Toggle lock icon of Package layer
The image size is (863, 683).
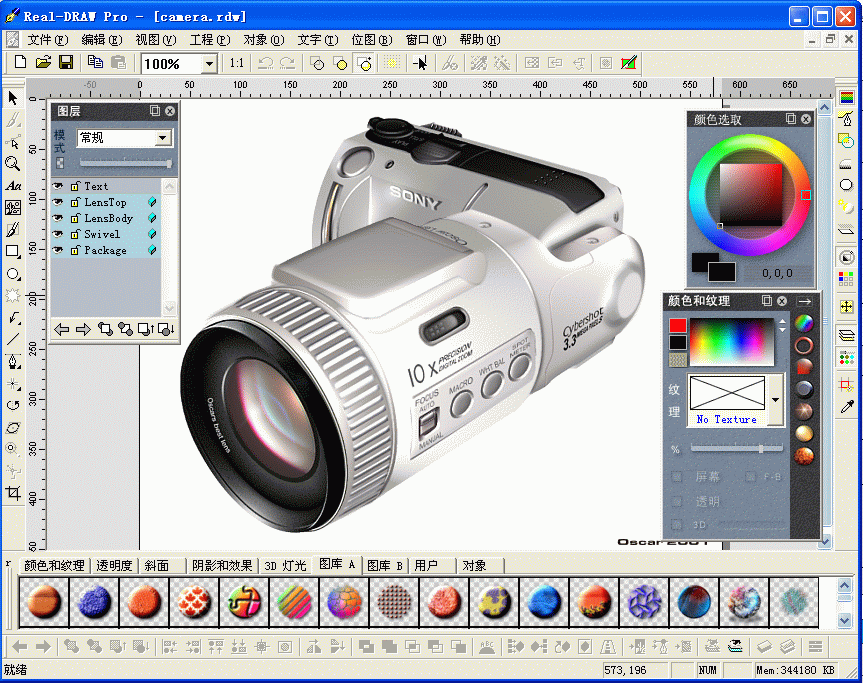click(75, 250)
